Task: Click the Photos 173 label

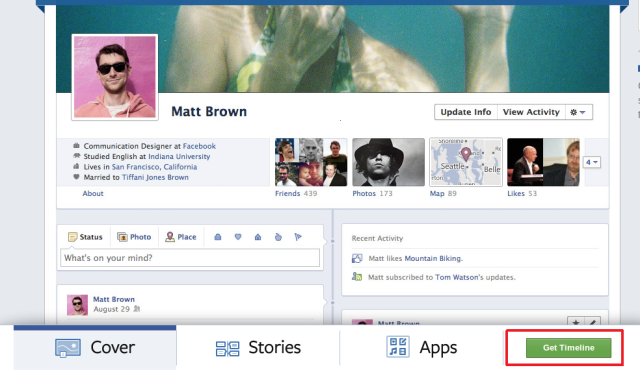Action: tap(372, 193)
